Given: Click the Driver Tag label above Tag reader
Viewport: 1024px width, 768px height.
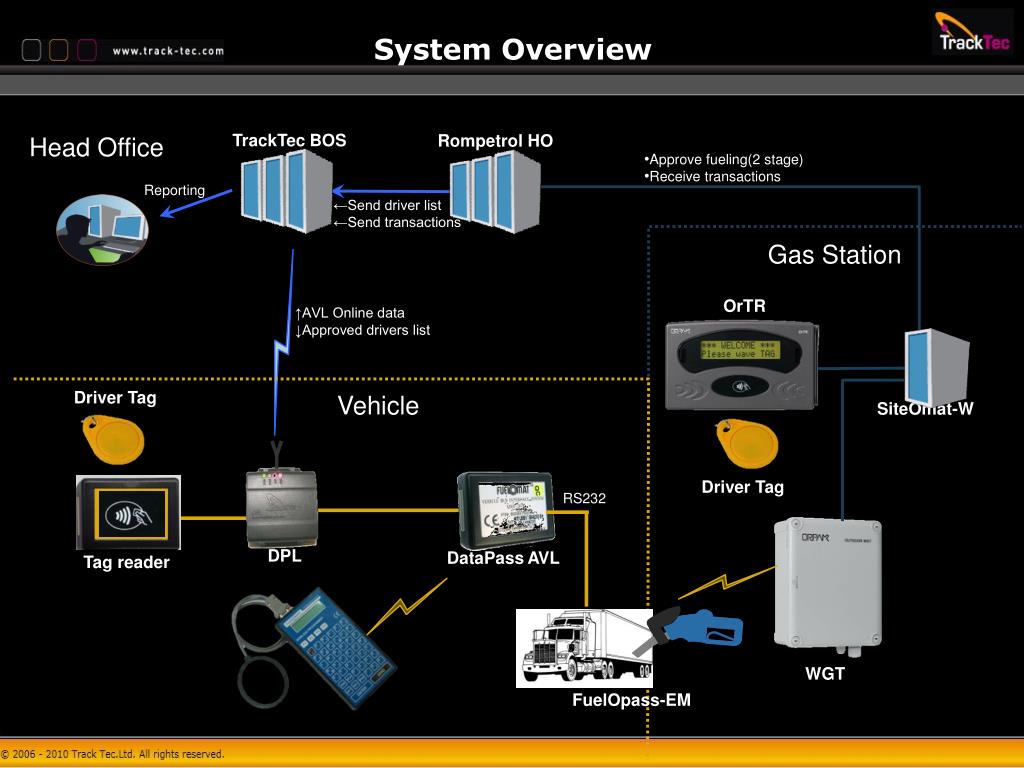Looking at the screenshot, I should coord(115,398).
